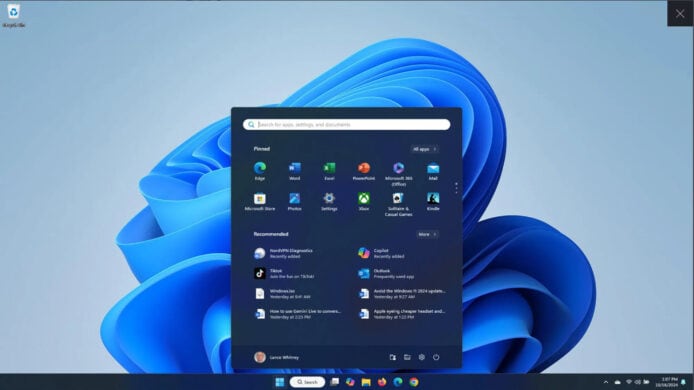694x390 pixels.
Task: Open the notification bell on taskbar
Action: [684, 382]
